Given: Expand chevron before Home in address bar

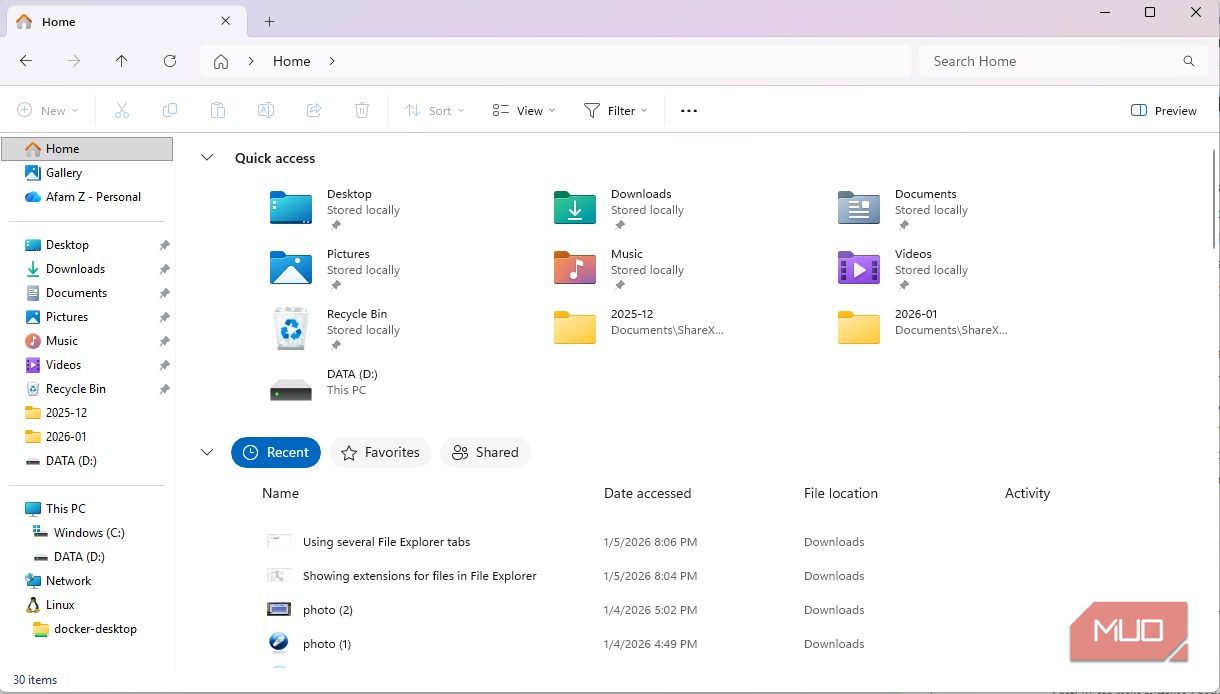Looking at the screenshot, I should pos(251,61).
